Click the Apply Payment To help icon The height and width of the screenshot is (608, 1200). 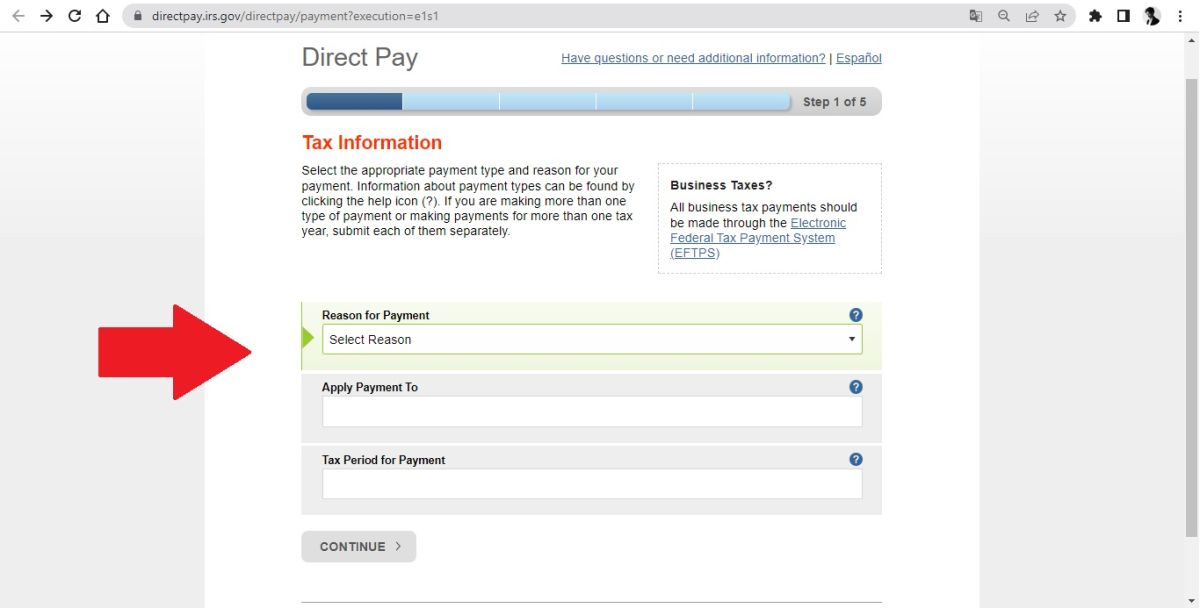pos(855,387)
